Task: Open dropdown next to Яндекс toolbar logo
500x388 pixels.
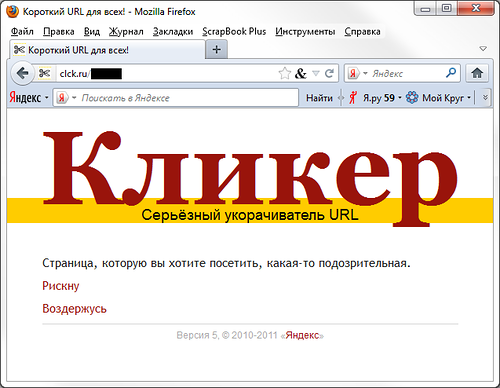Action: pos(47,98)
